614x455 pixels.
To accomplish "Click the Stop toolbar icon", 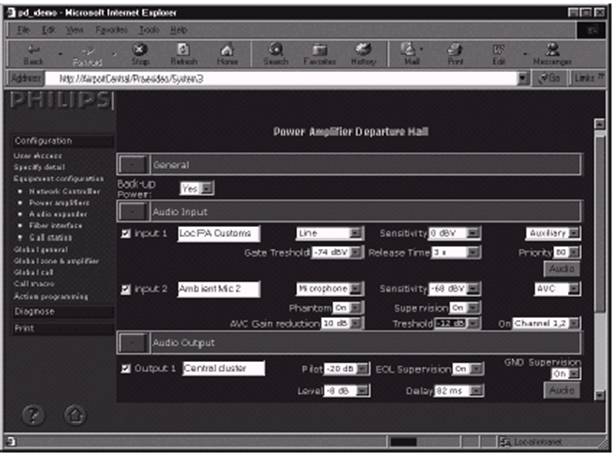I will pos(141,53).
